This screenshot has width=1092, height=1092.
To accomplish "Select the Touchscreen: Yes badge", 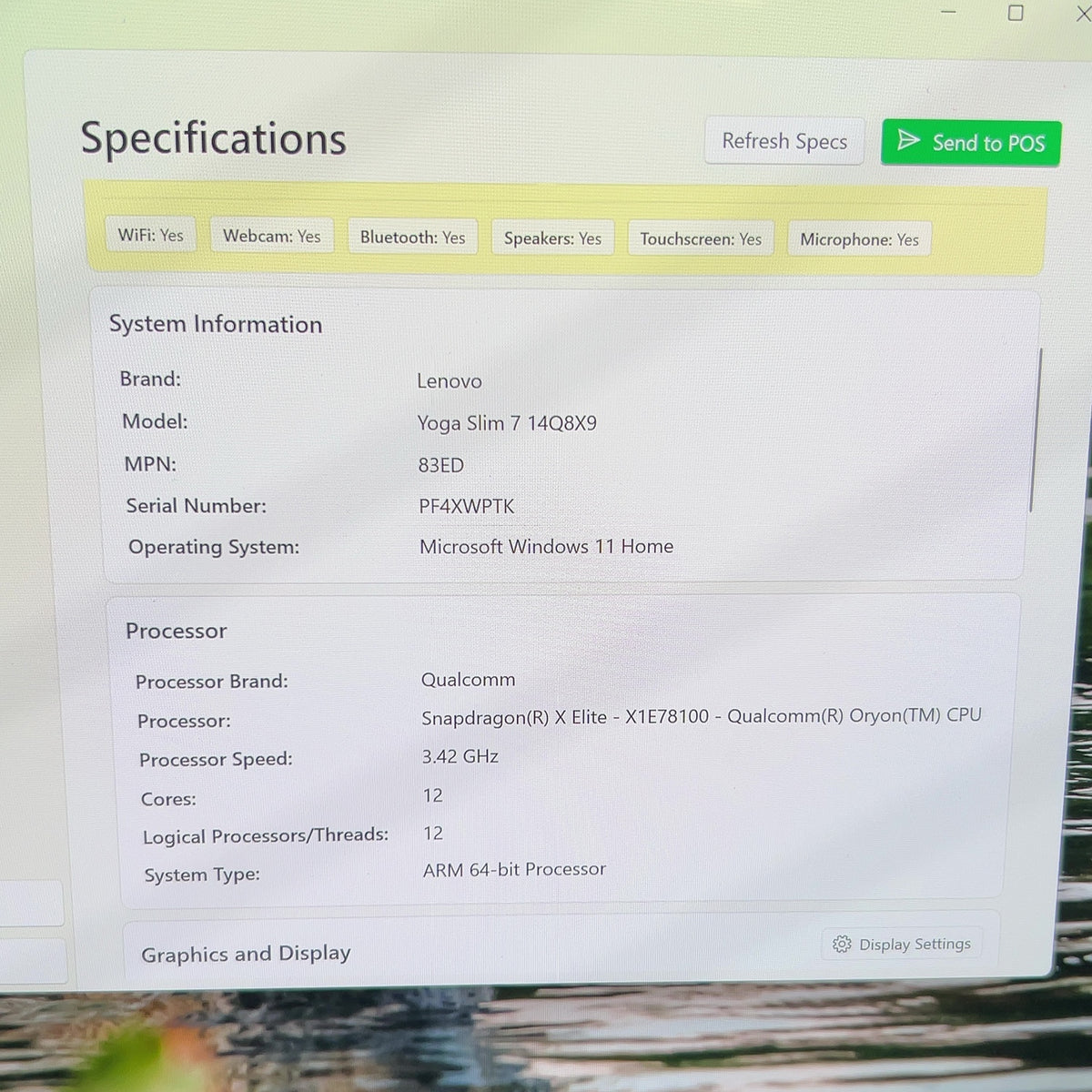I will 701,238.
